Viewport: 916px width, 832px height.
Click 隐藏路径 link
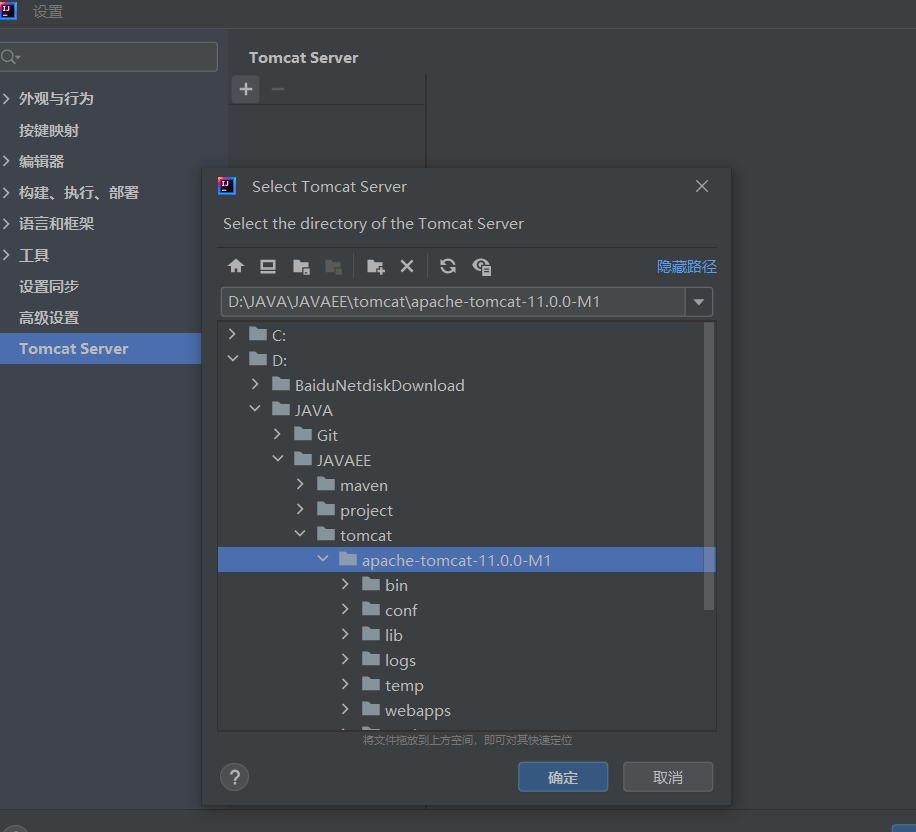pyautogui.click(x=686, y=266)
